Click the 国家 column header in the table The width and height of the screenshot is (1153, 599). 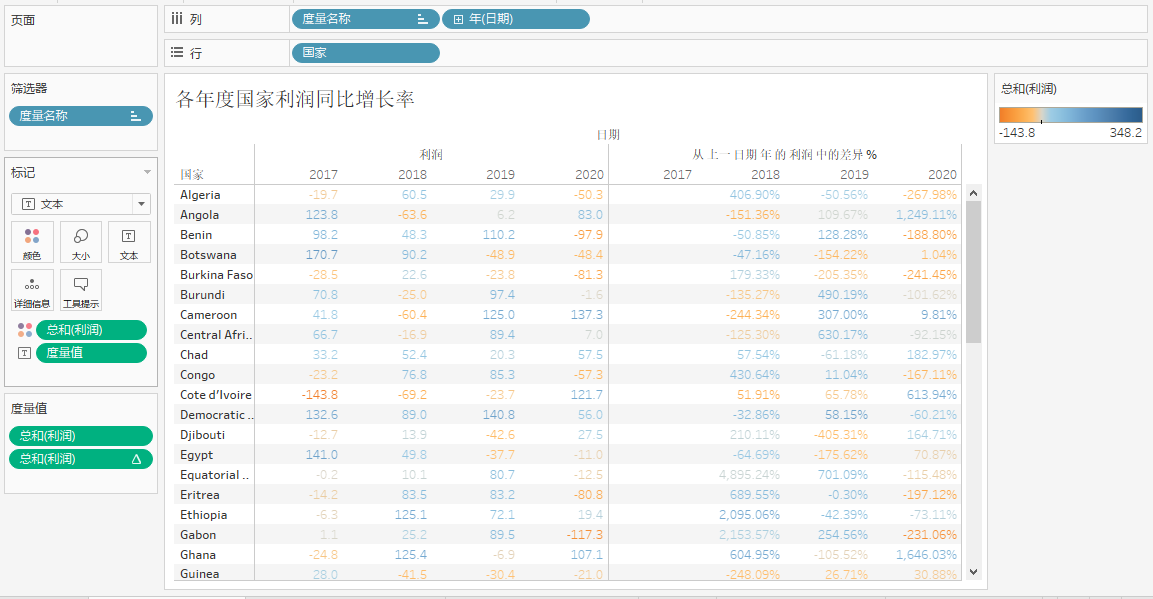point(192,175)
